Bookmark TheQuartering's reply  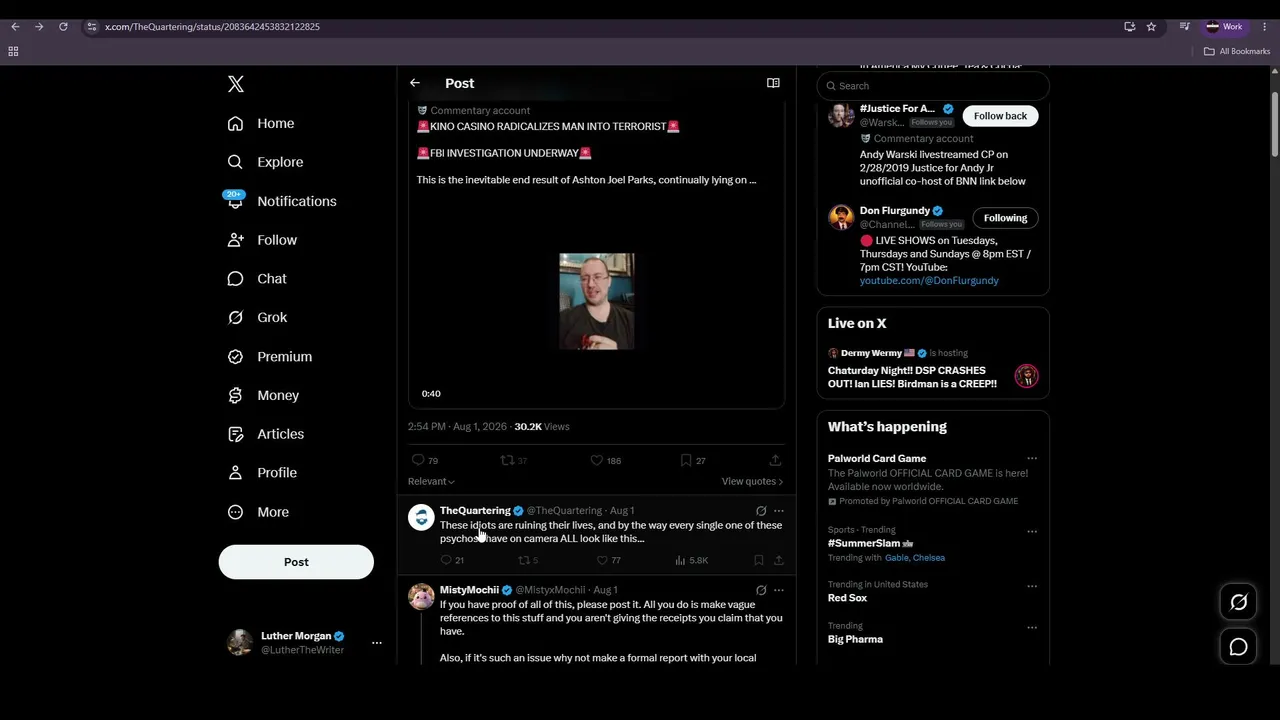(759, 560)
